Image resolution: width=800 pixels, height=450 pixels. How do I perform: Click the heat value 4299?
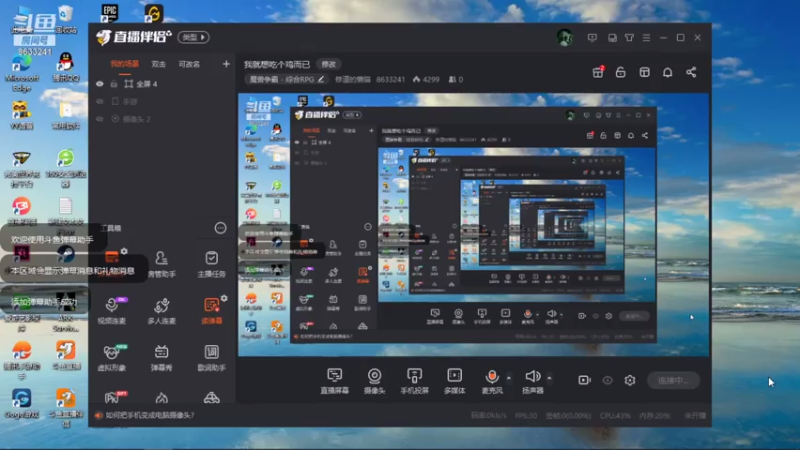427,80
